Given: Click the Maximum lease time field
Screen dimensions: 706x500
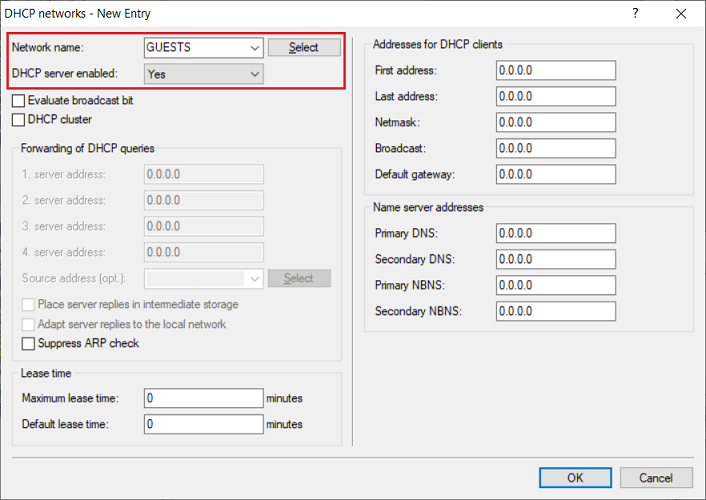Looking at the screenshot, I should coord(203,398).
